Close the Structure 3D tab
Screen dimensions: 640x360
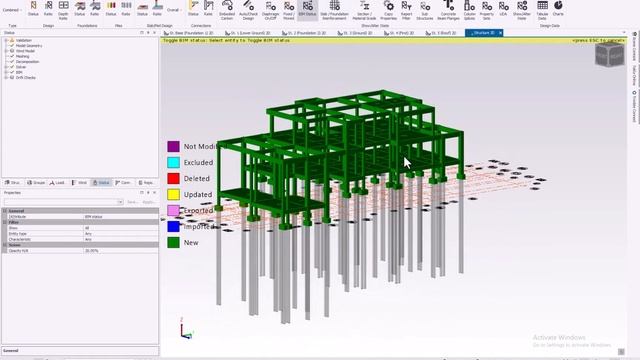[500, 33]
